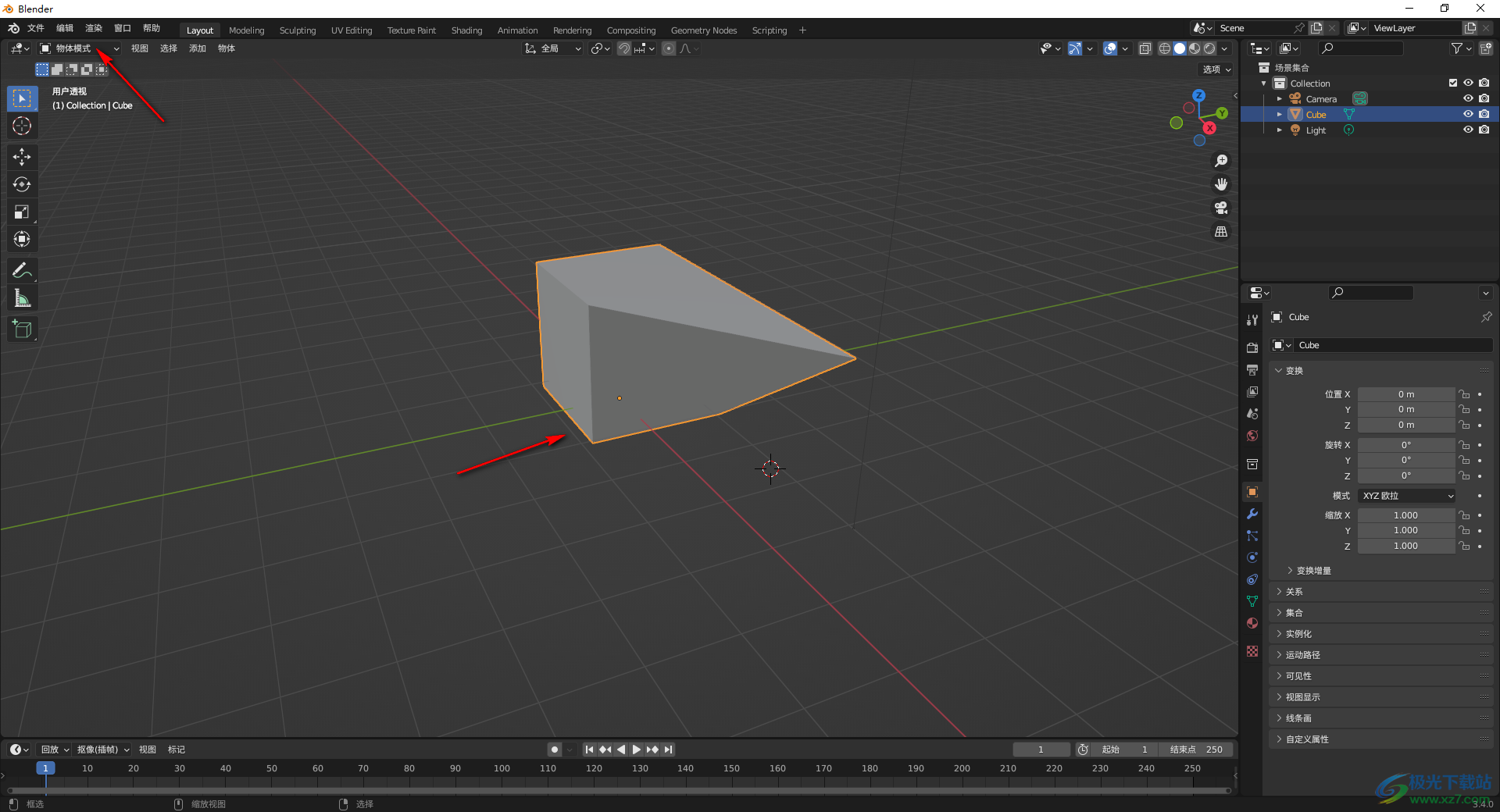
Task: Open the Modifier properties wrench tab
Action: [x=1252, y=514]
